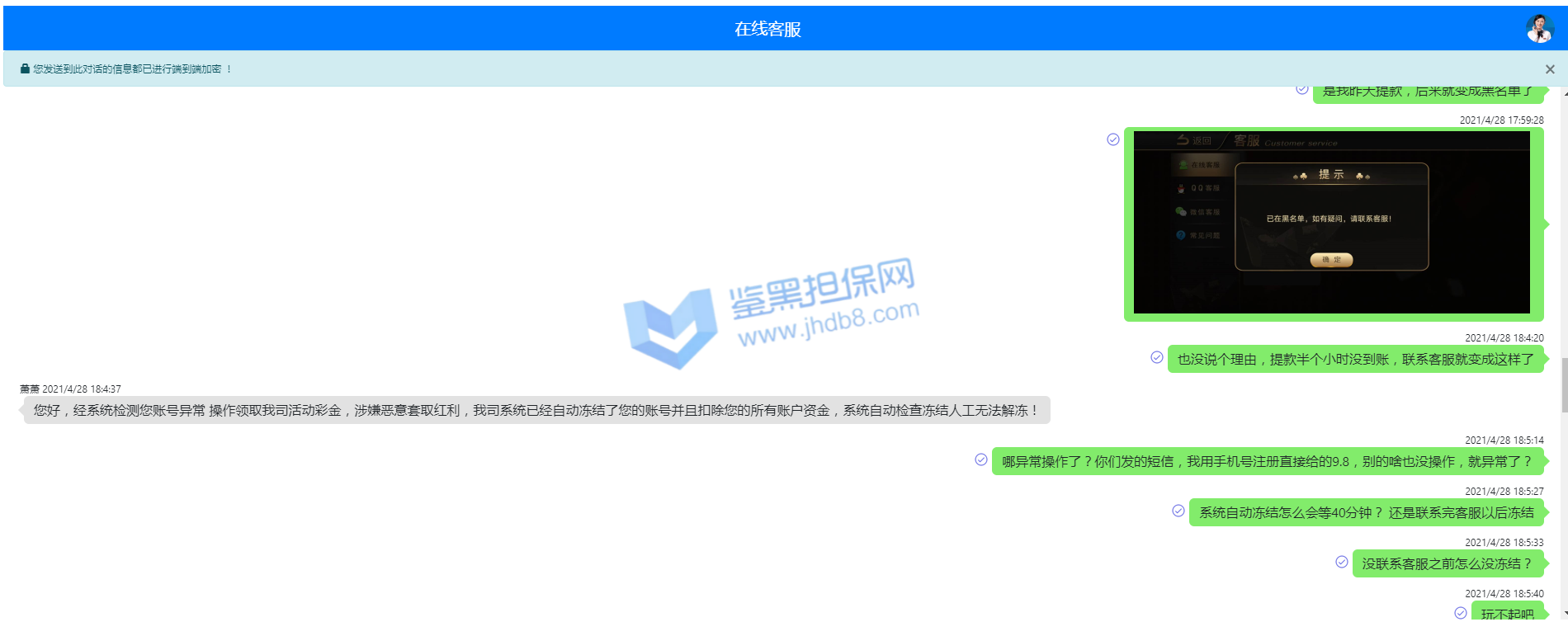Click the scroll-up arrow of the chat
Screen dimensions: 1568x622
1565,93
